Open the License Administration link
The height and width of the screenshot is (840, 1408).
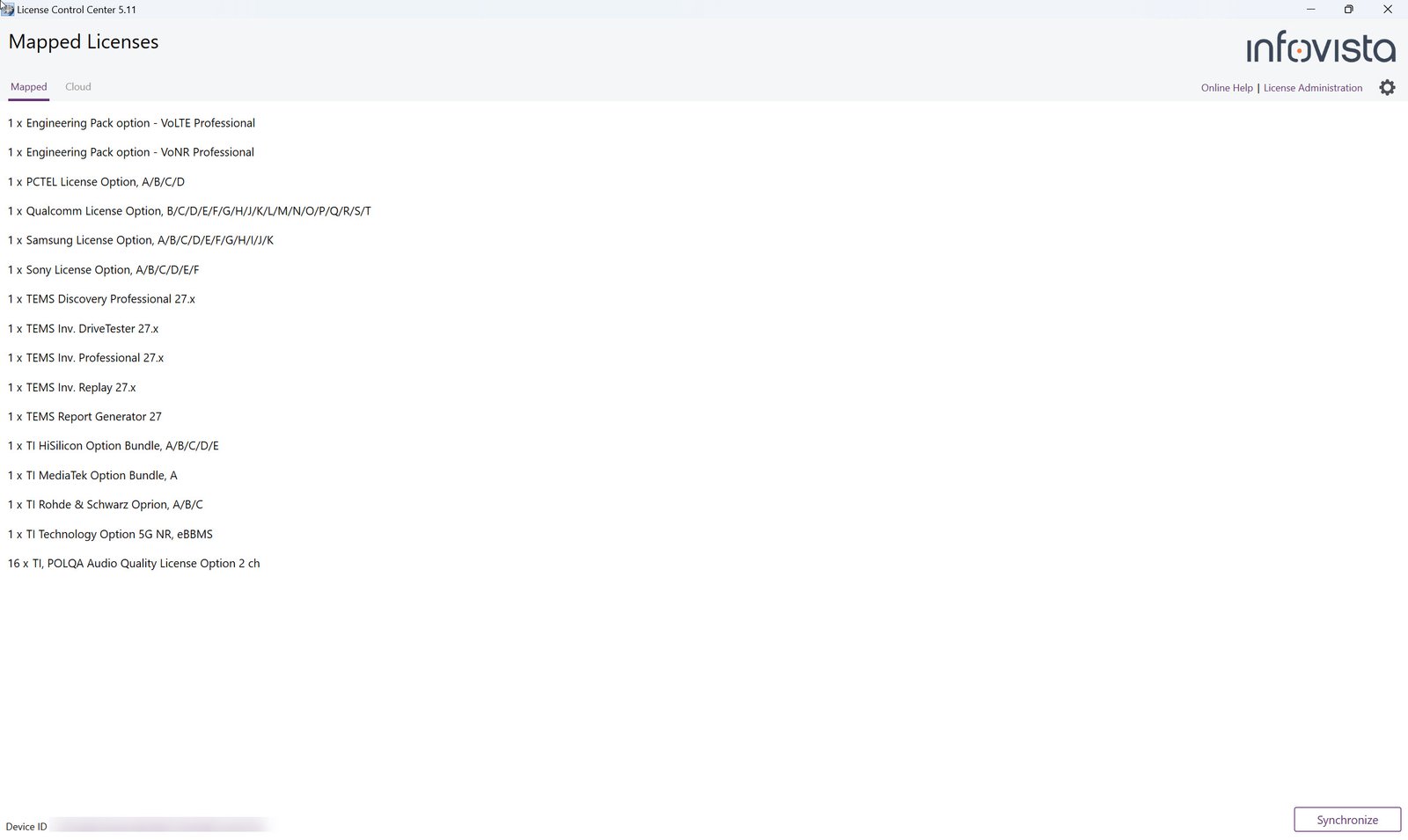[1313, 88]
